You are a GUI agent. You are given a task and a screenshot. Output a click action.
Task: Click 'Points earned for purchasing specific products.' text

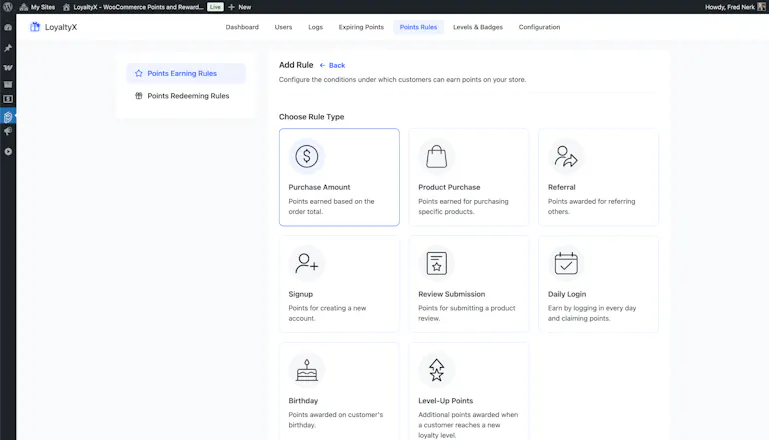coord(463,207)
